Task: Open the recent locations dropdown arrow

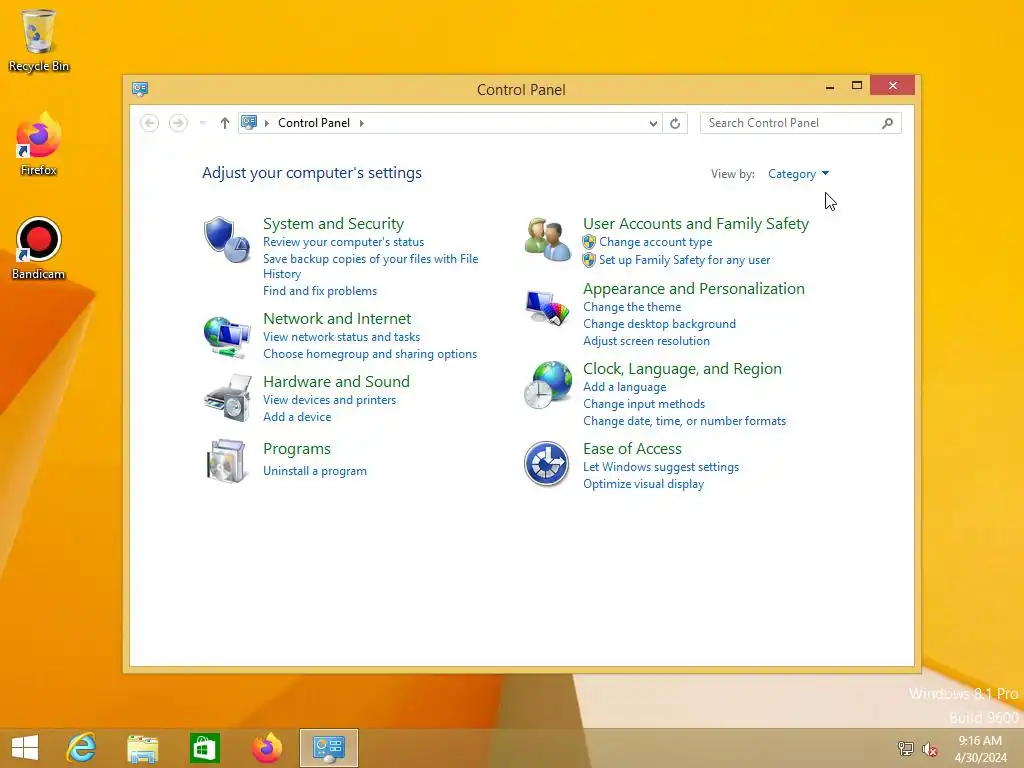Action: (202, 123)
